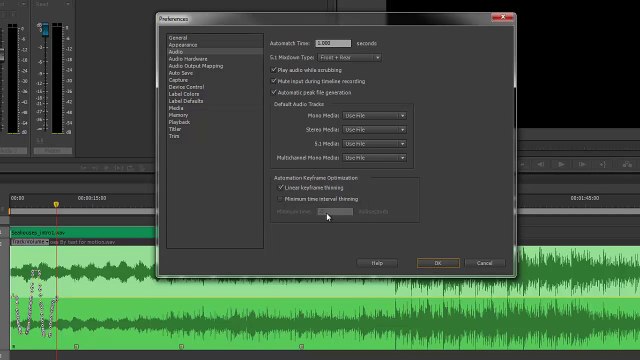Select Trim in the Preferences list

pyautogui.click(x=174, y=136)
